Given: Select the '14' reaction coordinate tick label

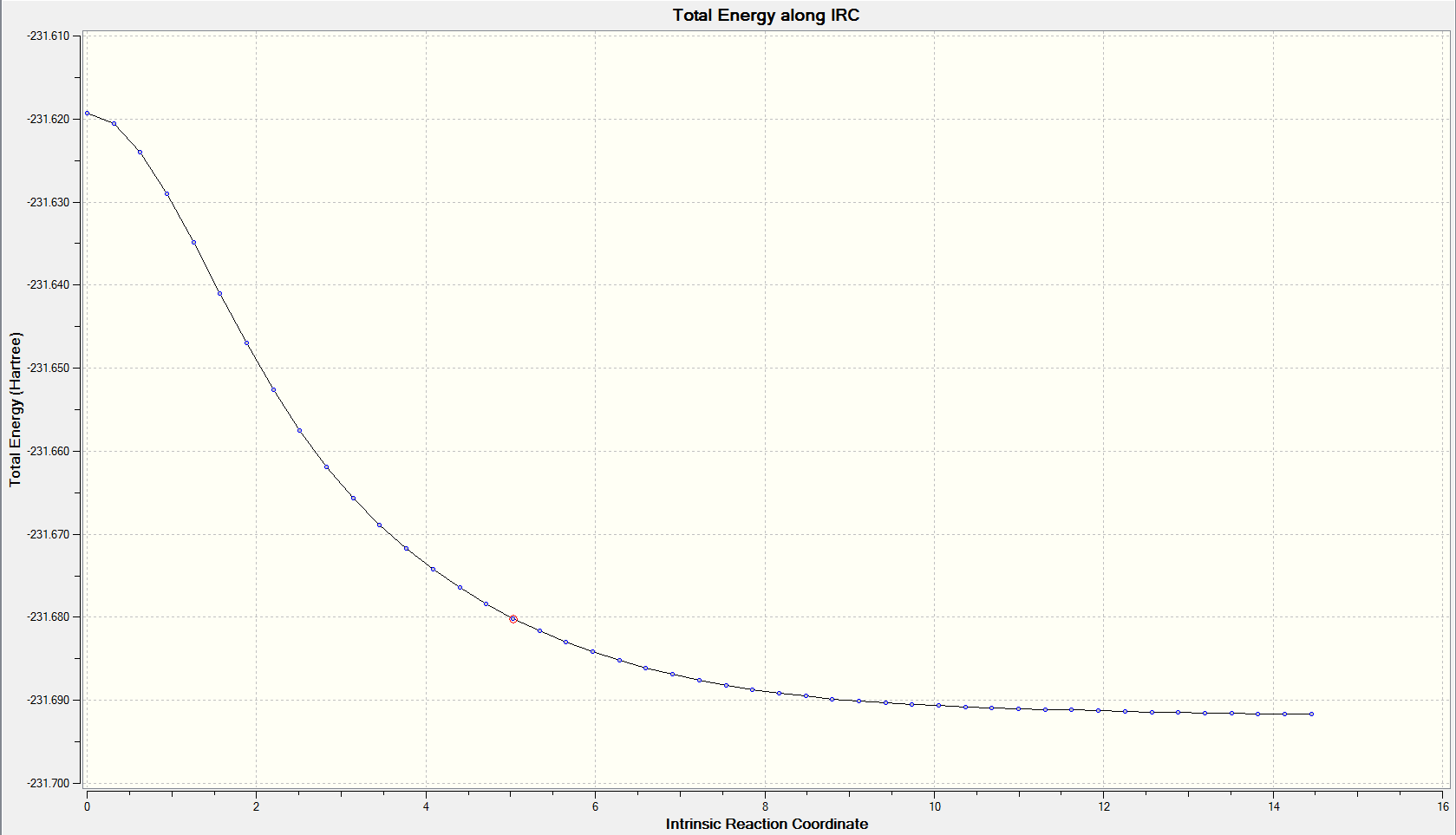Looking at the screenshot, I should click(1274, 806).
